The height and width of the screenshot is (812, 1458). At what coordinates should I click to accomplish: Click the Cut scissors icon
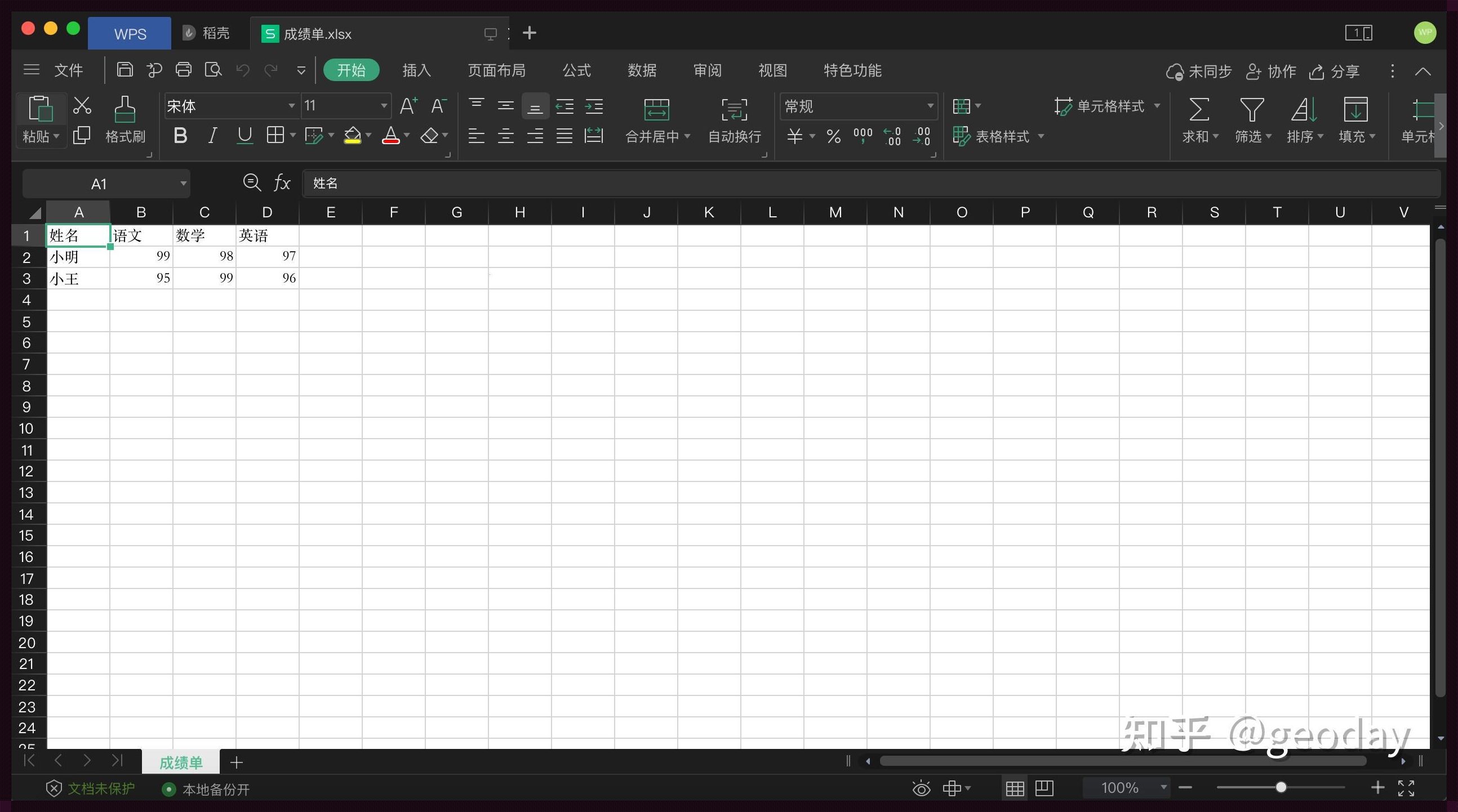(x=82, y=105)
